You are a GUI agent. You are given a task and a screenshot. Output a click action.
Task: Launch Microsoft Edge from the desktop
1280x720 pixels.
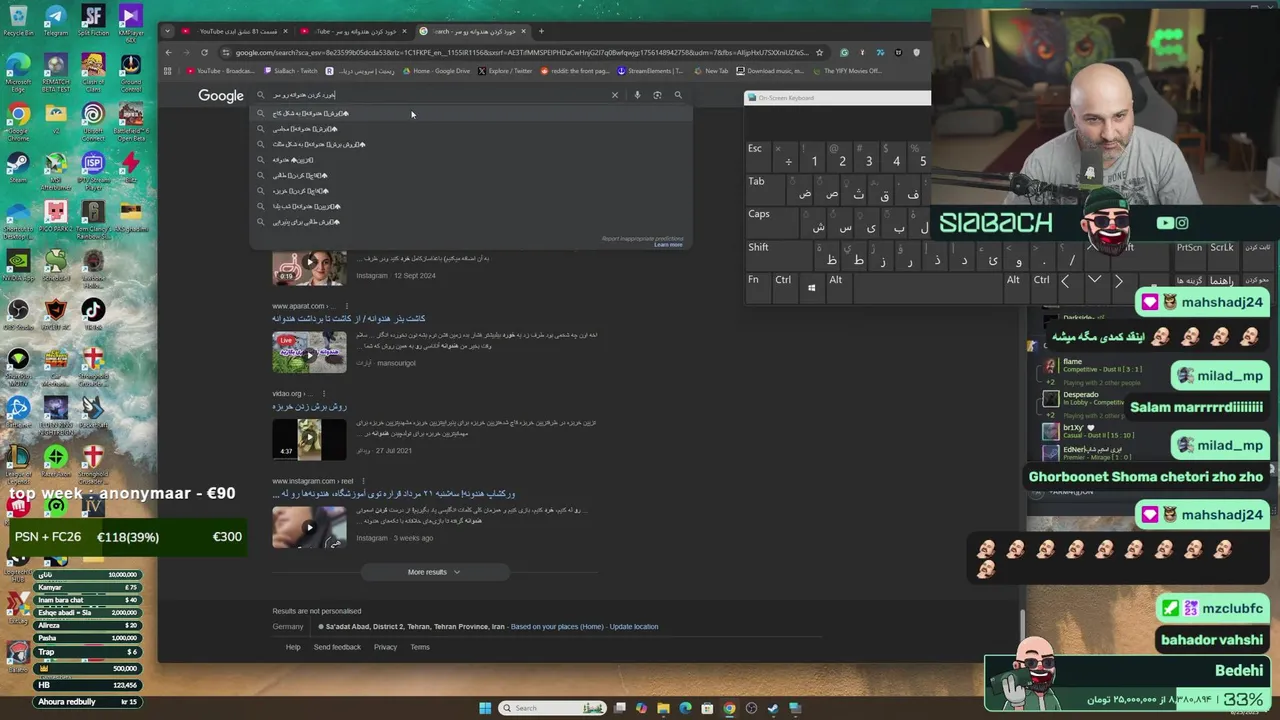click(x=18, y=72)
